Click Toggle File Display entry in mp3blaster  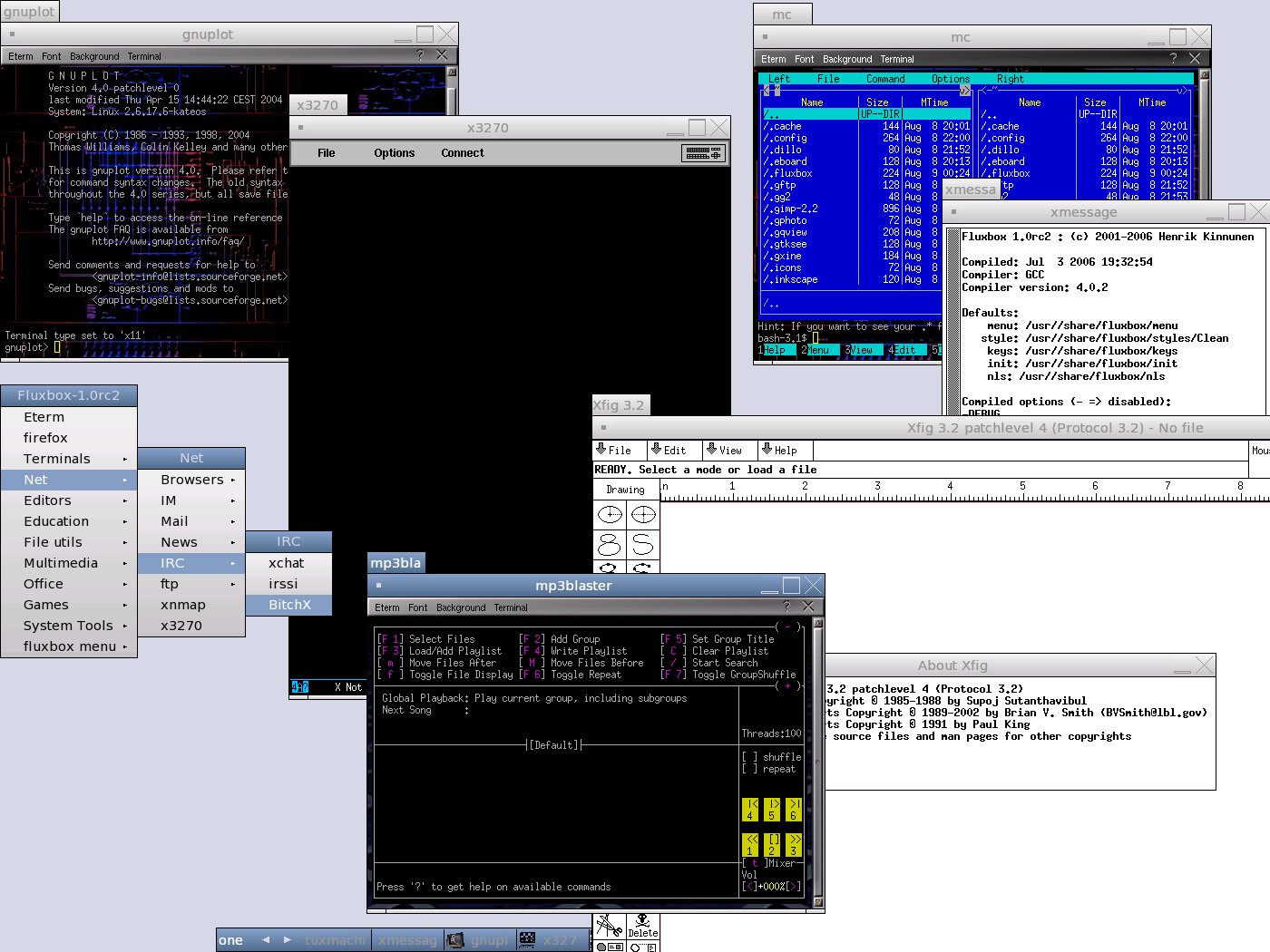[x=445, y=675]
